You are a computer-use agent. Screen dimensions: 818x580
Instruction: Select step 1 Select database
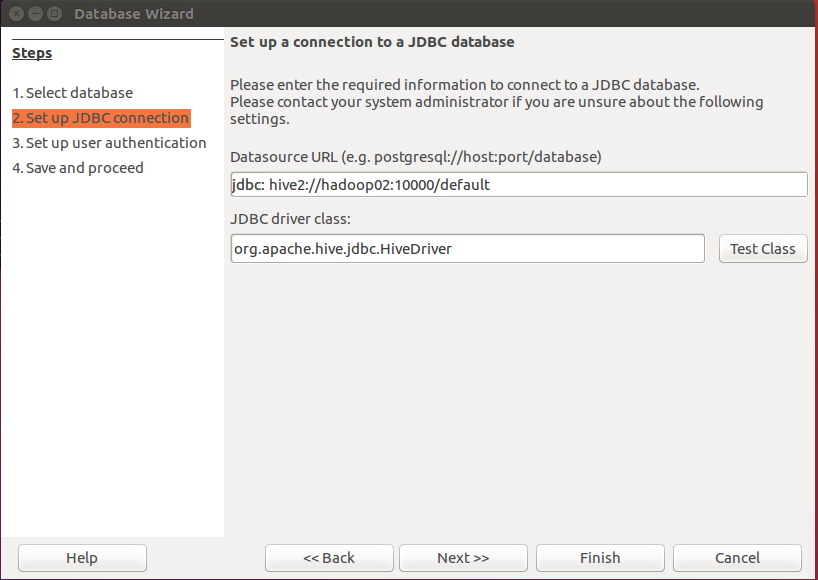[x=73, y=93]
